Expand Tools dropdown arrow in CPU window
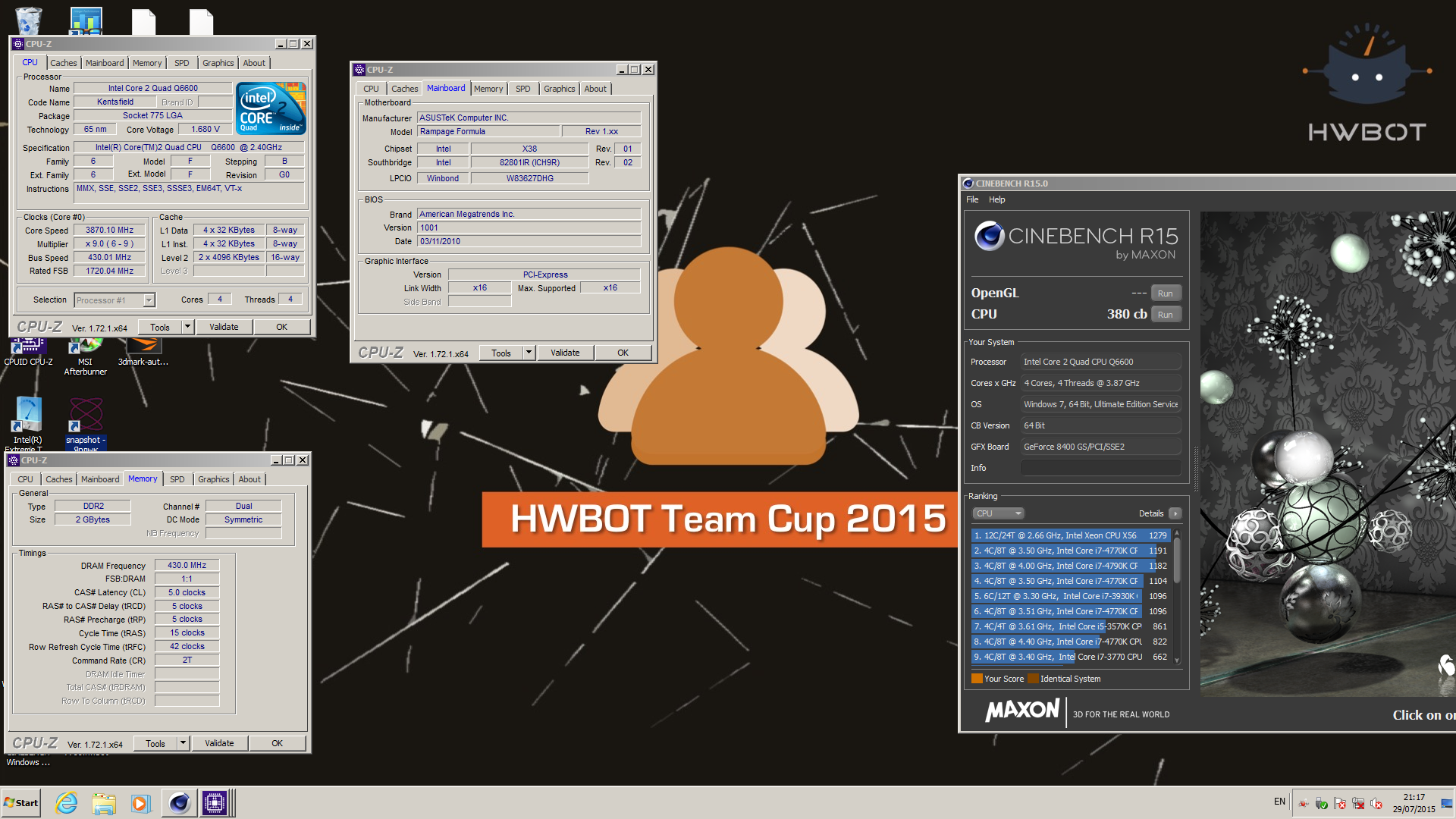Screen dimensions: 1456x819 (187, 327)
